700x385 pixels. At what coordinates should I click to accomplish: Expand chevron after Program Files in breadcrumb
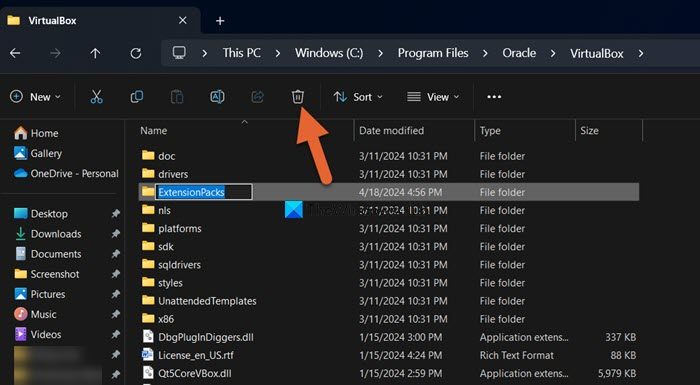(x=485, y=54)
